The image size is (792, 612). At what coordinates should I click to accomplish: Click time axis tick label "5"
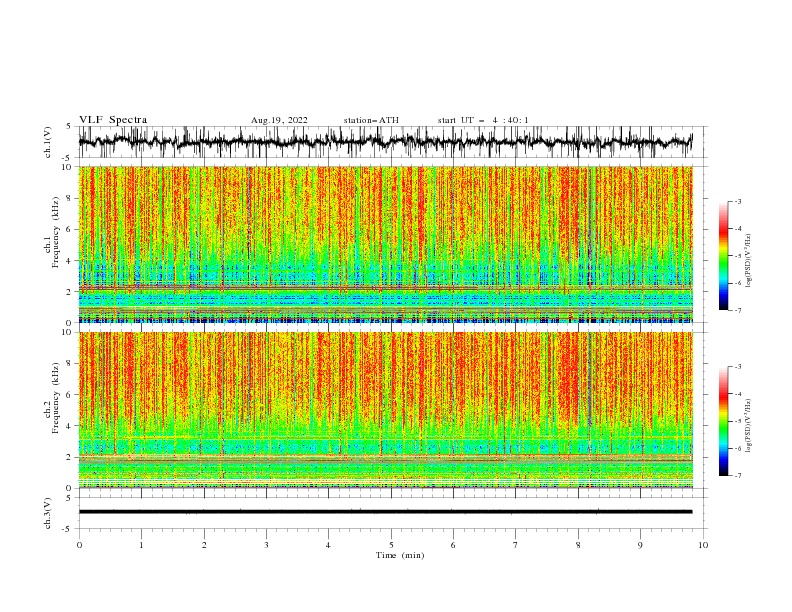pyautogui.click(x=391, y=545)
